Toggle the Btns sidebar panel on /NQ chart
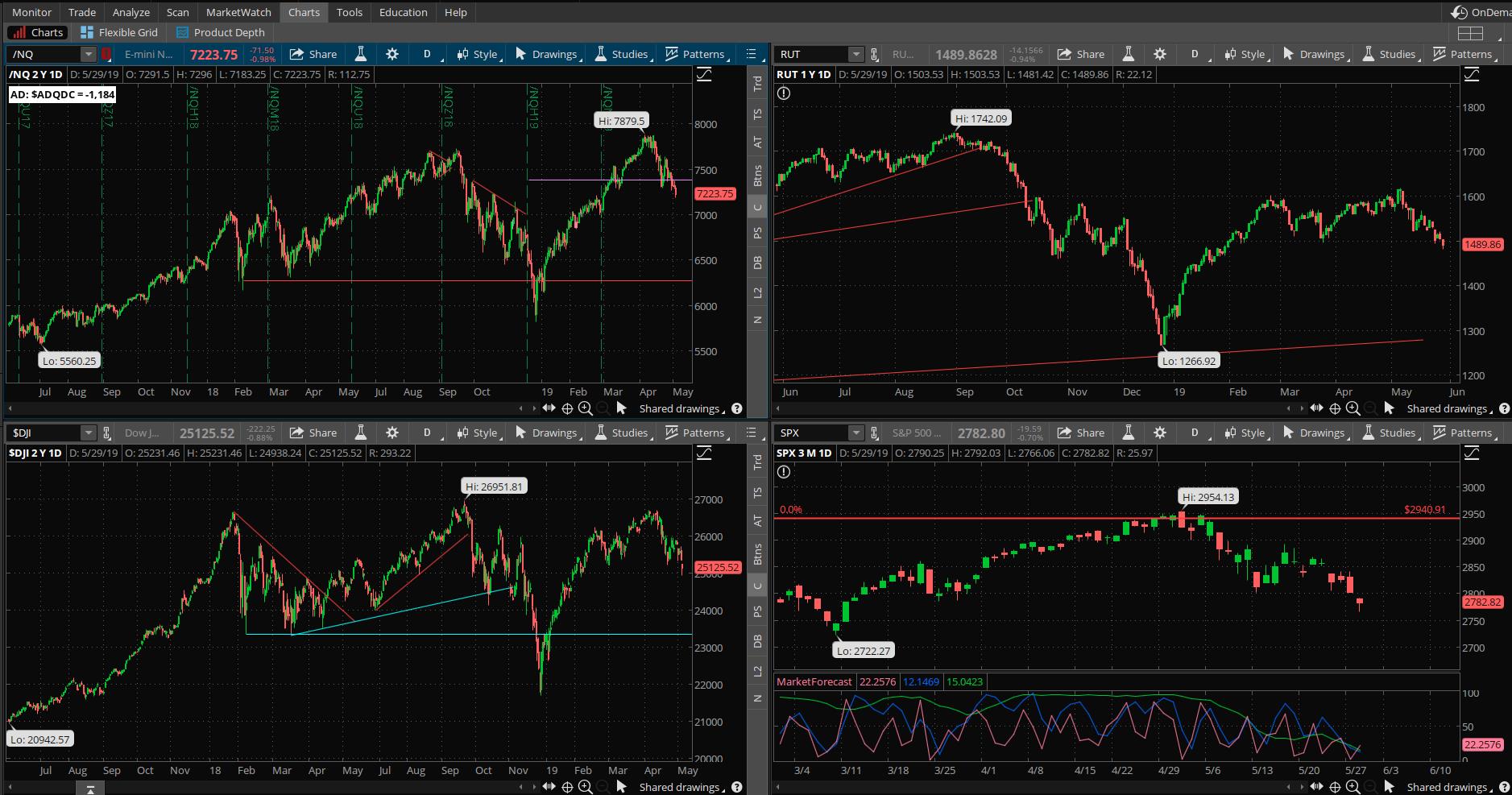 pyautogui.click(x=757, y=176)
